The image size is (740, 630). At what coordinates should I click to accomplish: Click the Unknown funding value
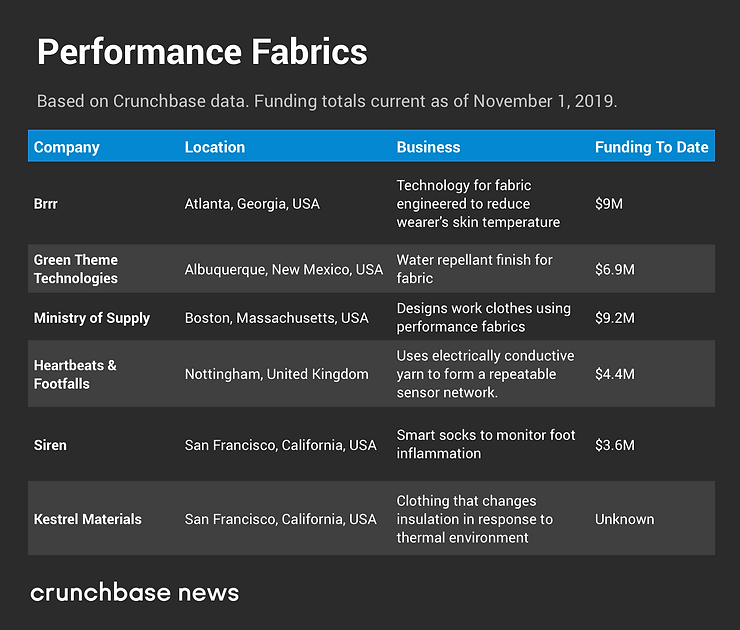point(624,519)
